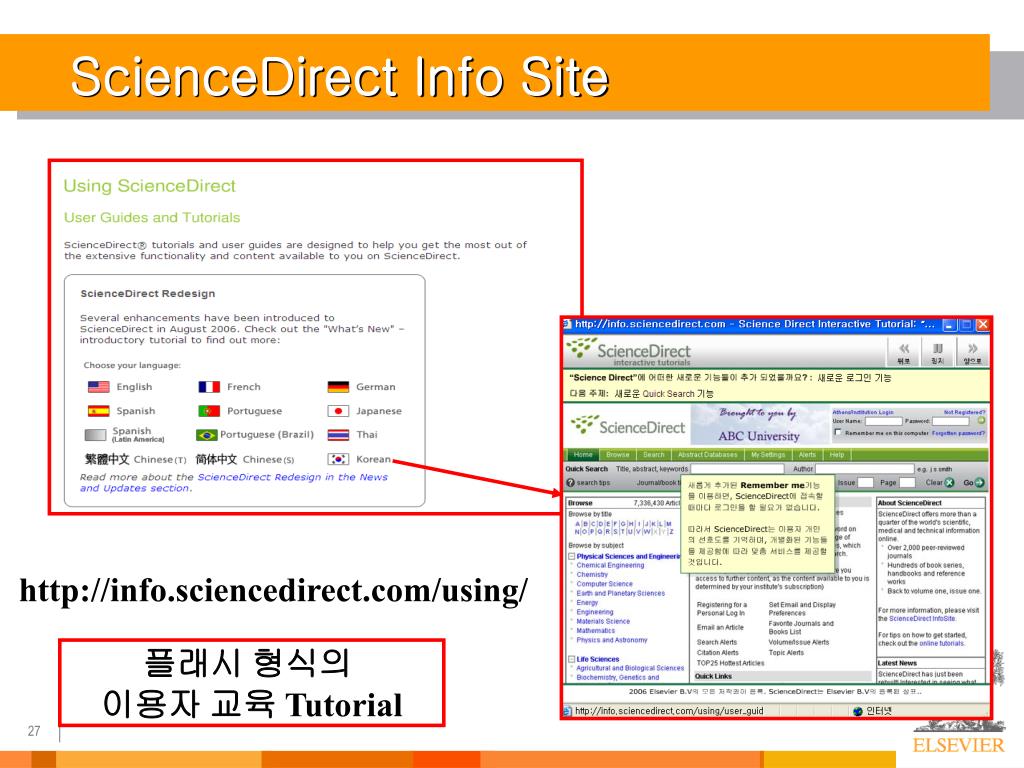Viewport: 1024px width, 768px height.
Task: Click the ScienceDirect interactive tutorials logo
Action: [x=628, y=352]
